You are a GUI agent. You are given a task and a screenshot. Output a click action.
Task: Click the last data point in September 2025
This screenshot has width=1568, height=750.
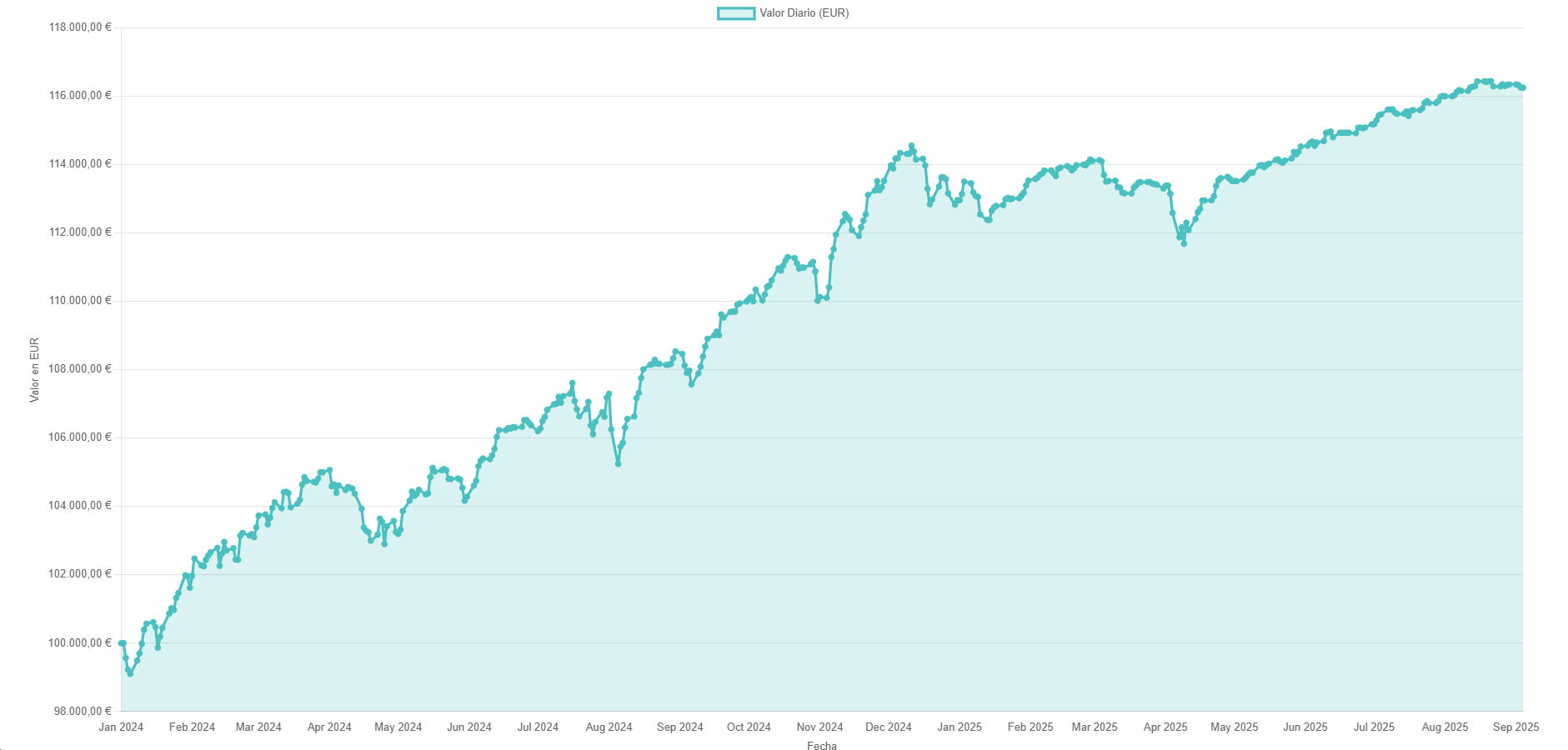(x=1522, y=87)
